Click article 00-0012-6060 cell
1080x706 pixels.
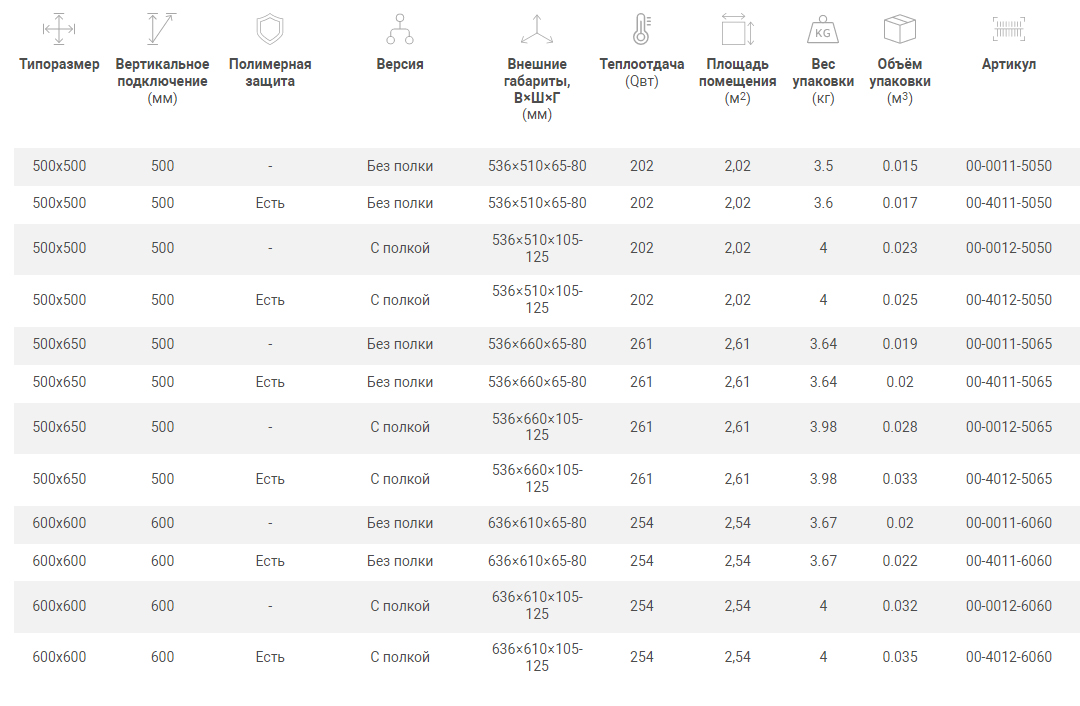pos(1009,606)
